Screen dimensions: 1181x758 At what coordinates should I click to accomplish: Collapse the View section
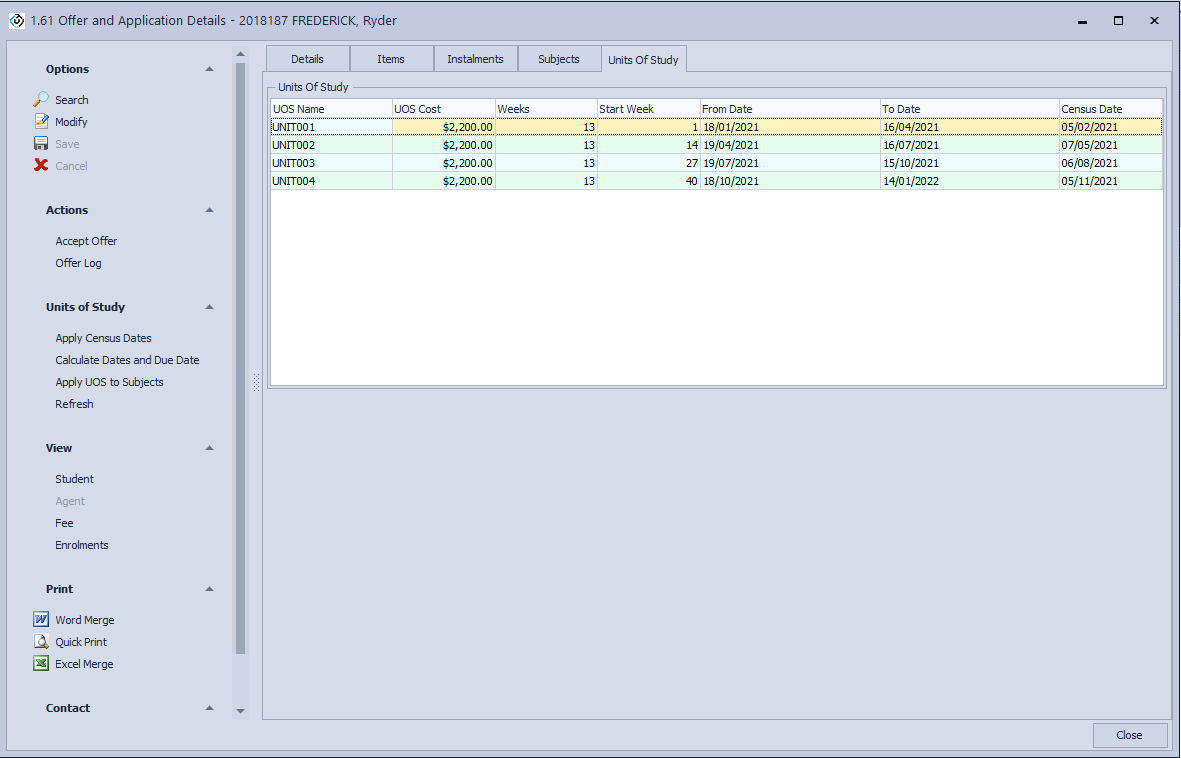pos(209,448)
